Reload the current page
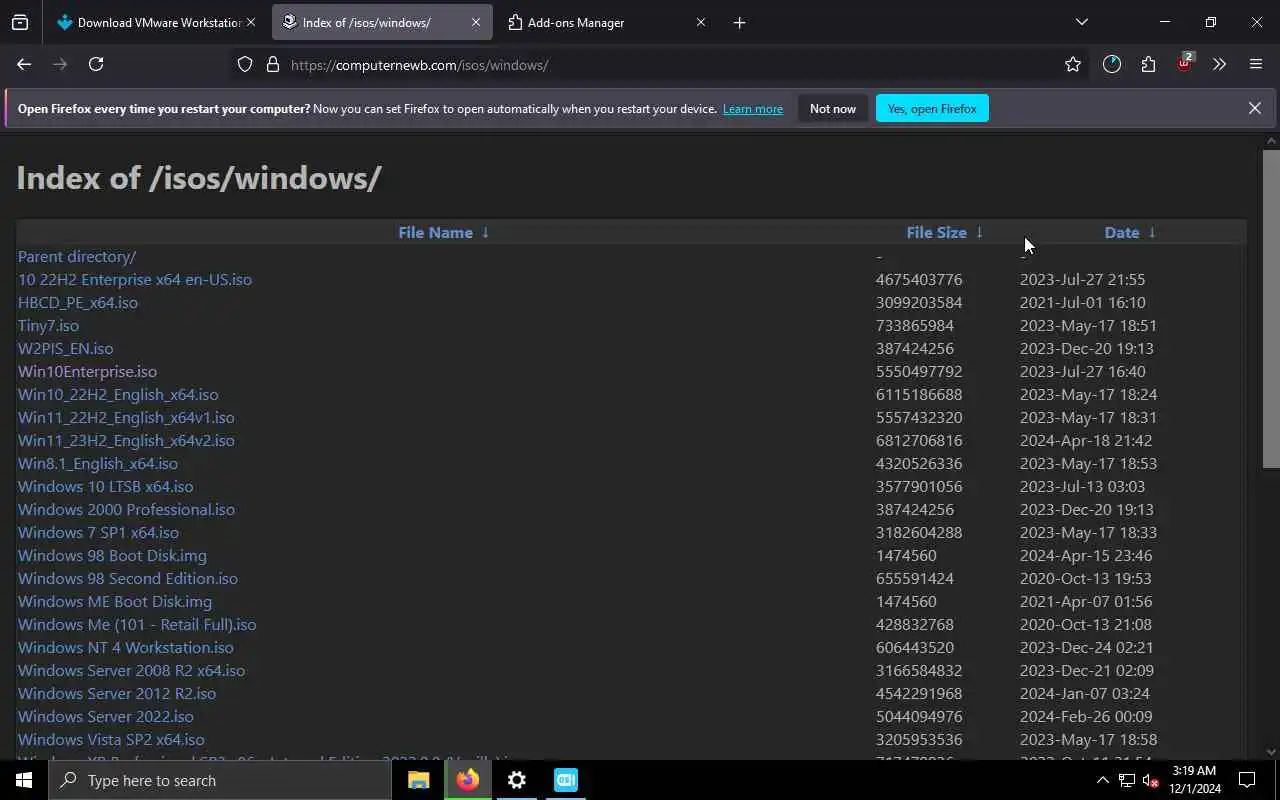This screenshot has width=1280, height=800. tap(96, 64)
